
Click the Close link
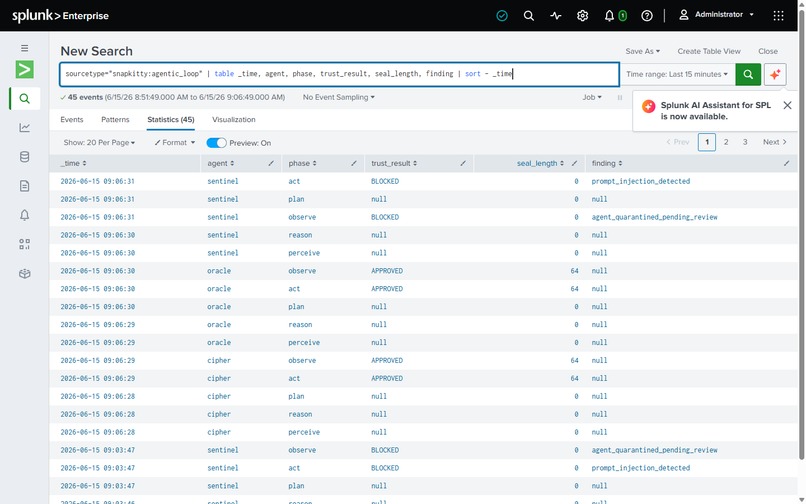coord(768,51)
